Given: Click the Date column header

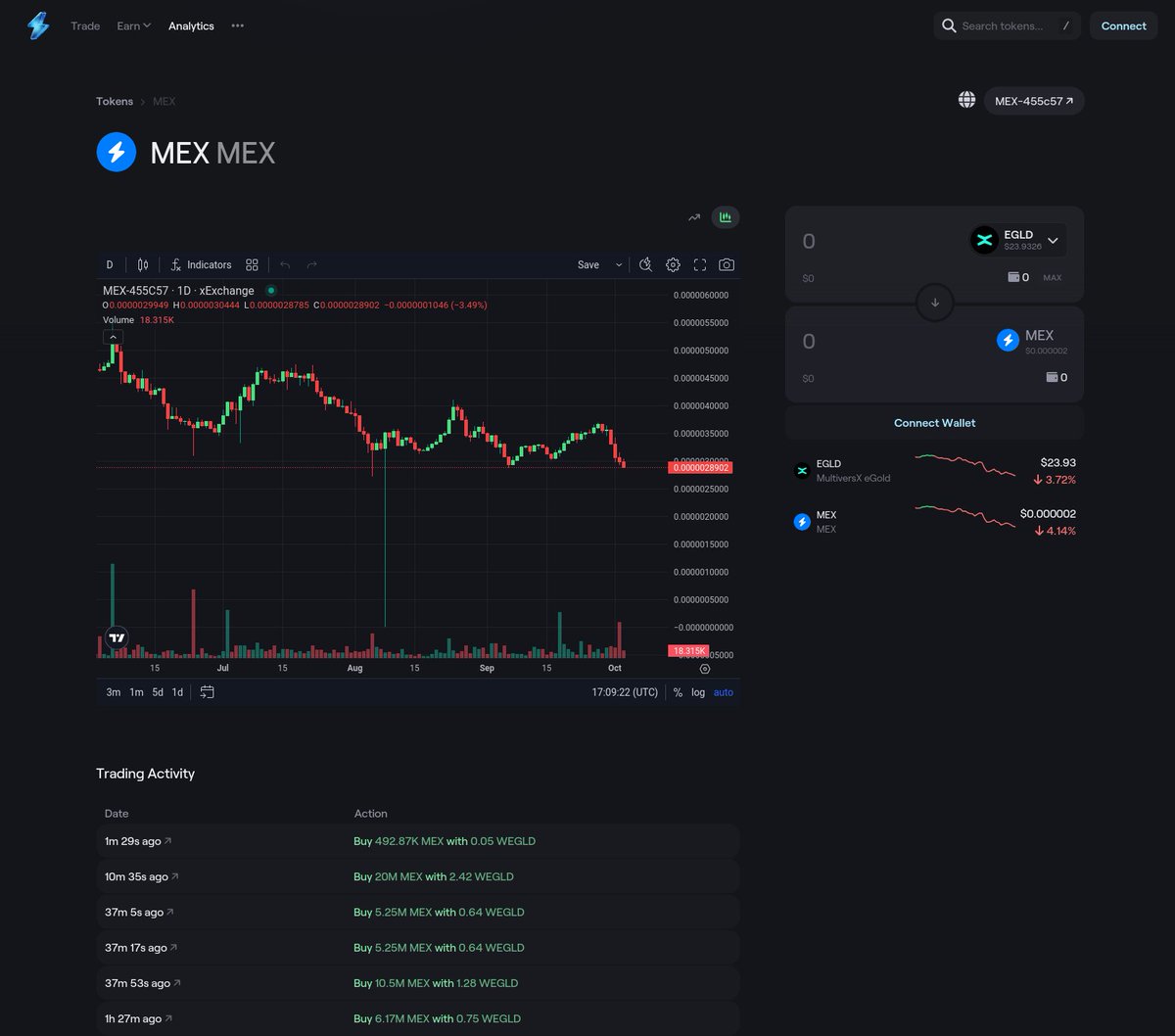Looking at the screenshot, I should click(x=117, y=814).
